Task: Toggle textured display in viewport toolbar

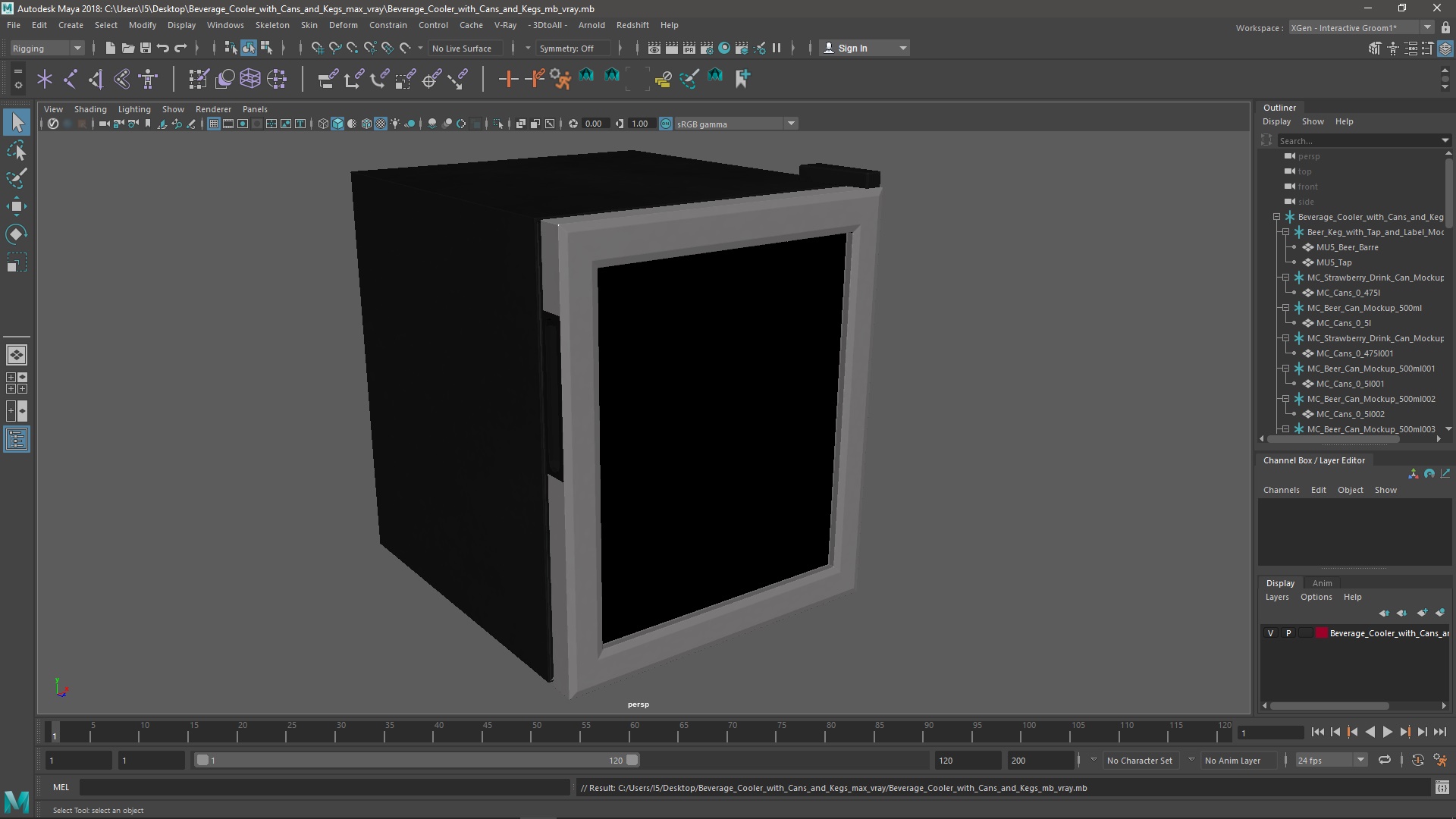Action: 381,124
